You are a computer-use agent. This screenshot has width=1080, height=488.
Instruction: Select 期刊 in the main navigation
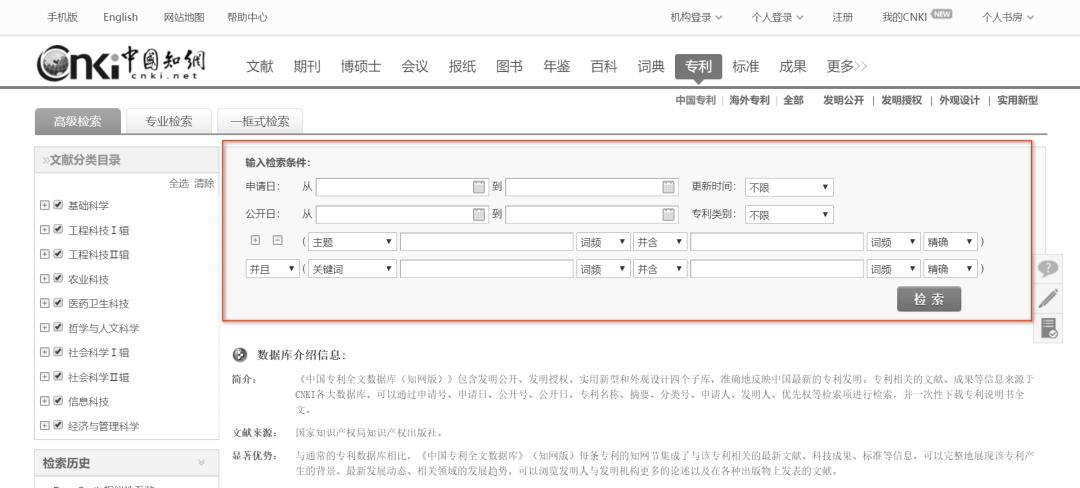[307, 66]
